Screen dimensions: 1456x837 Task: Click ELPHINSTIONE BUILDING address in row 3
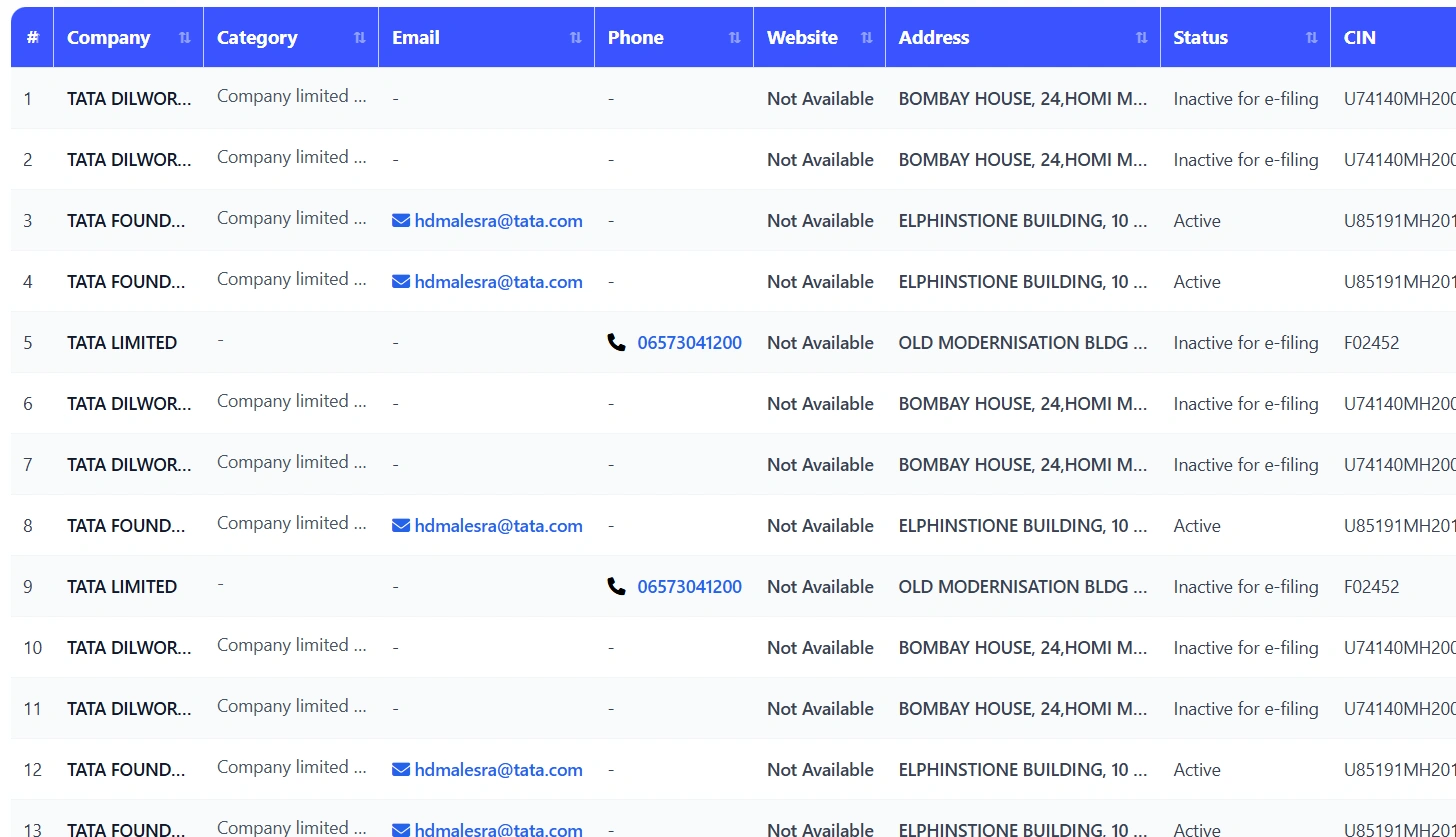[1023, 221]
